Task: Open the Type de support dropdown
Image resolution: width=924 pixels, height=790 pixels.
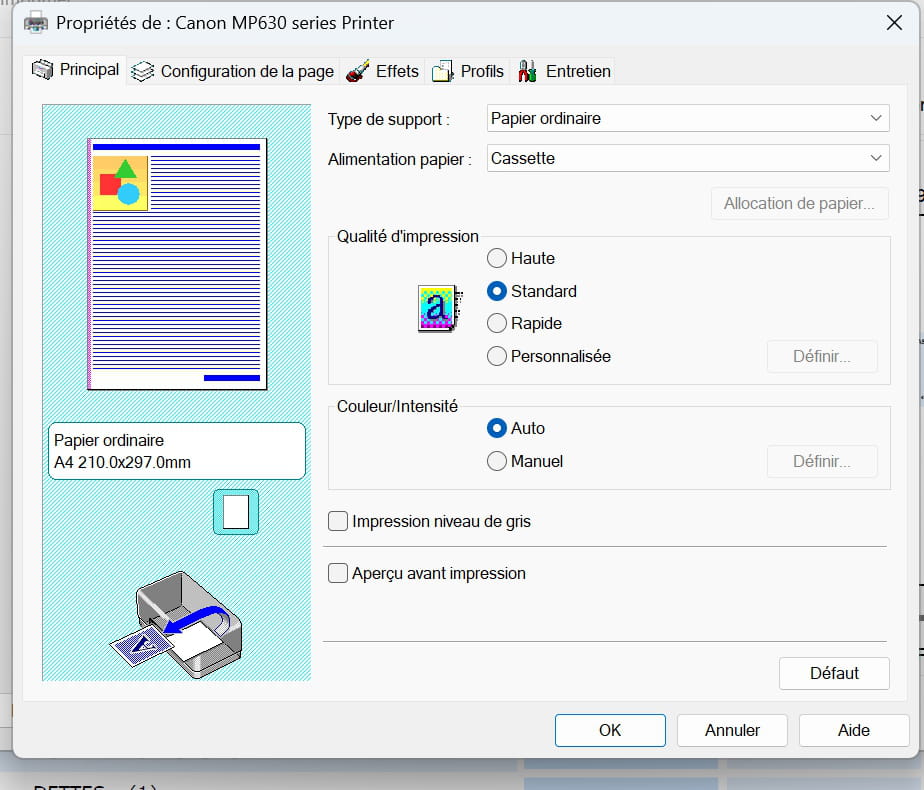Action: [688, 118]
